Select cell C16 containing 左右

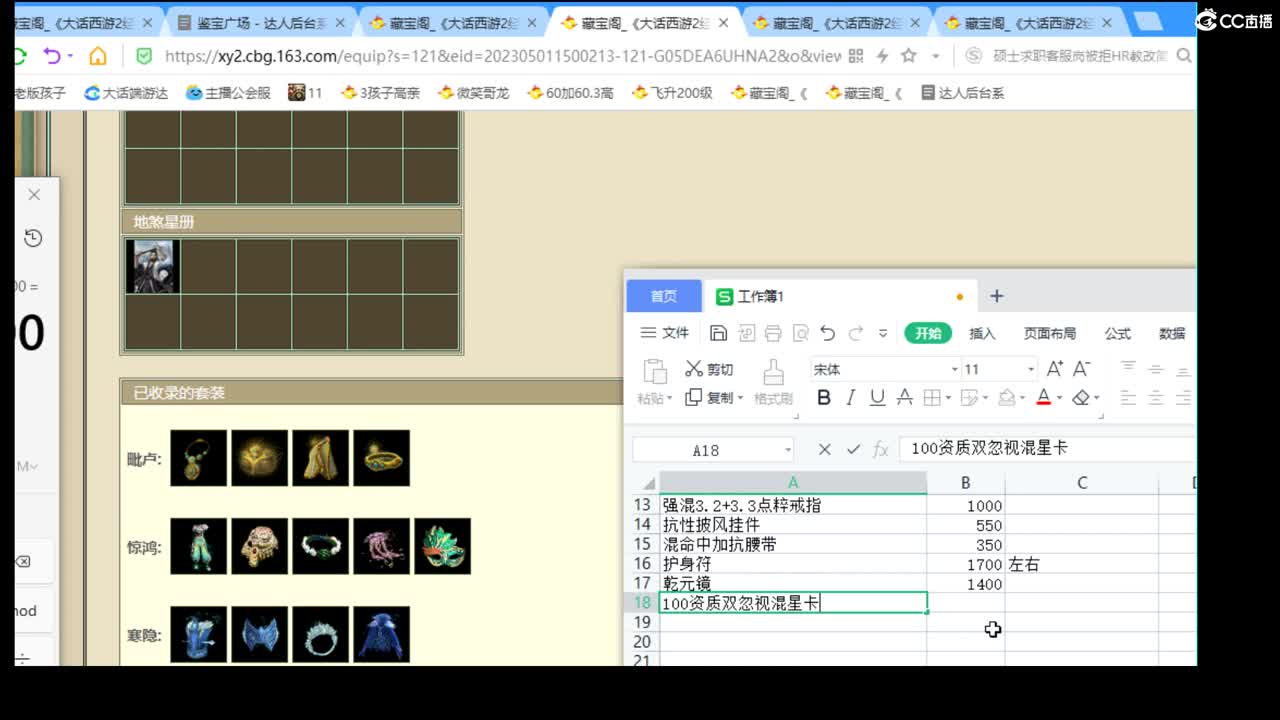tap(1081, 564)
